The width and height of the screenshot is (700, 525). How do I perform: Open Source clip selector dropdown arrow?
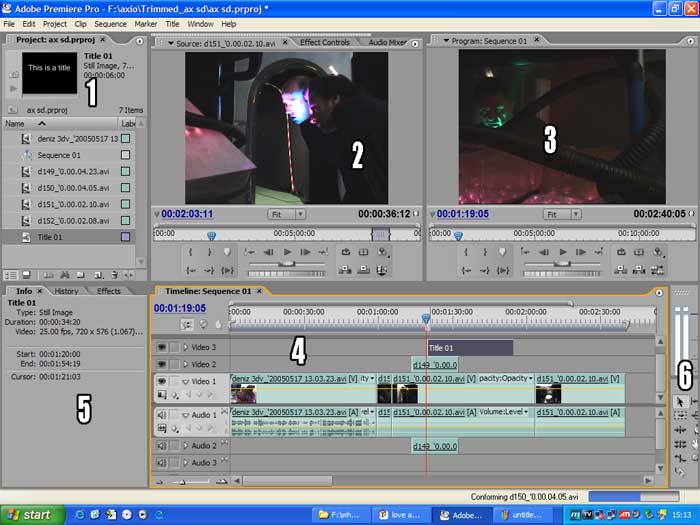pos(171,43)
